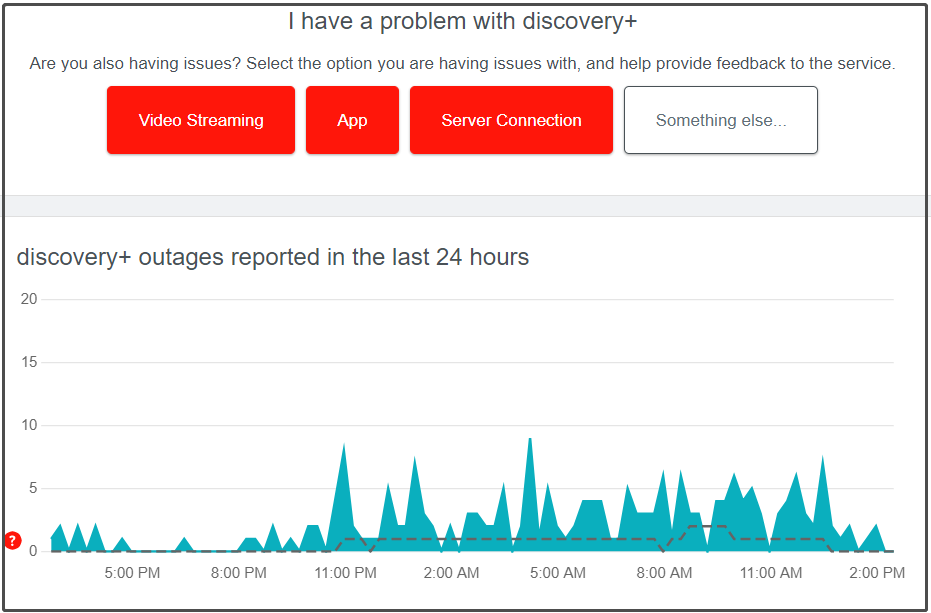Click the 2:00 PM axis label

coord(877,573)
